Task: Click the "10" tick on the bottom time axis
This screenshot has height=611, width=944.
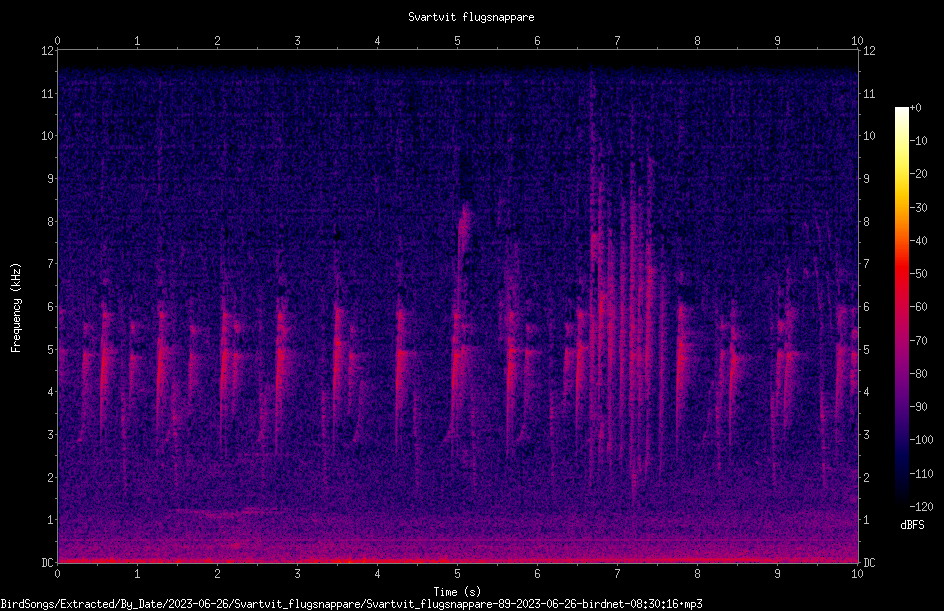Action: click(857, 574)
